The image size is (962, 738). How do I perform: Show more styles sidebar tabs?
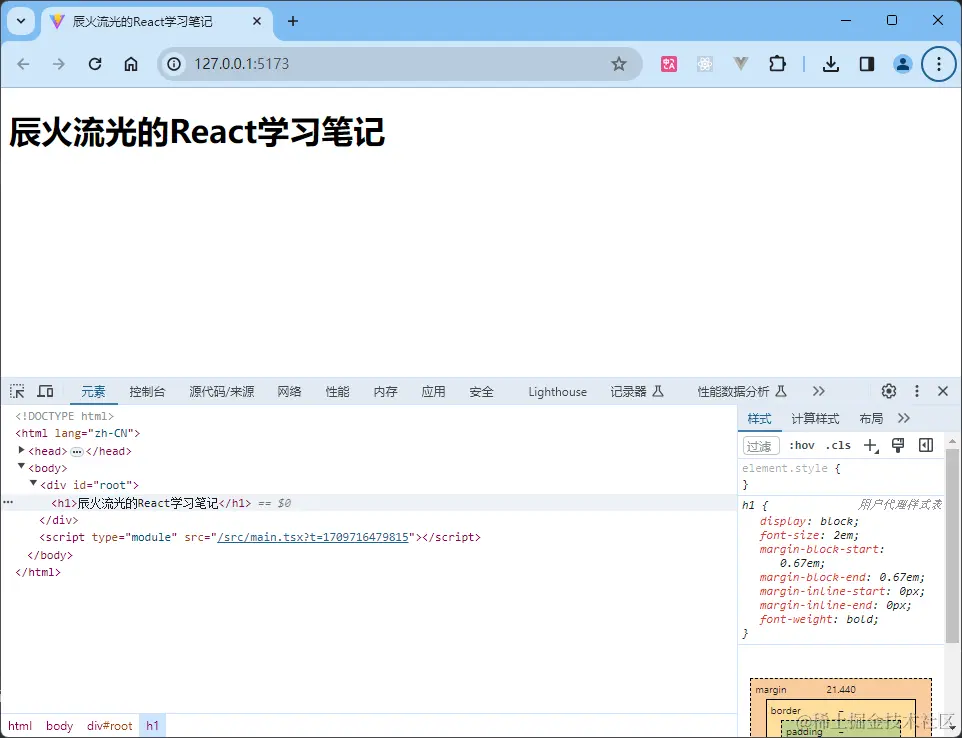pos(904,418)
